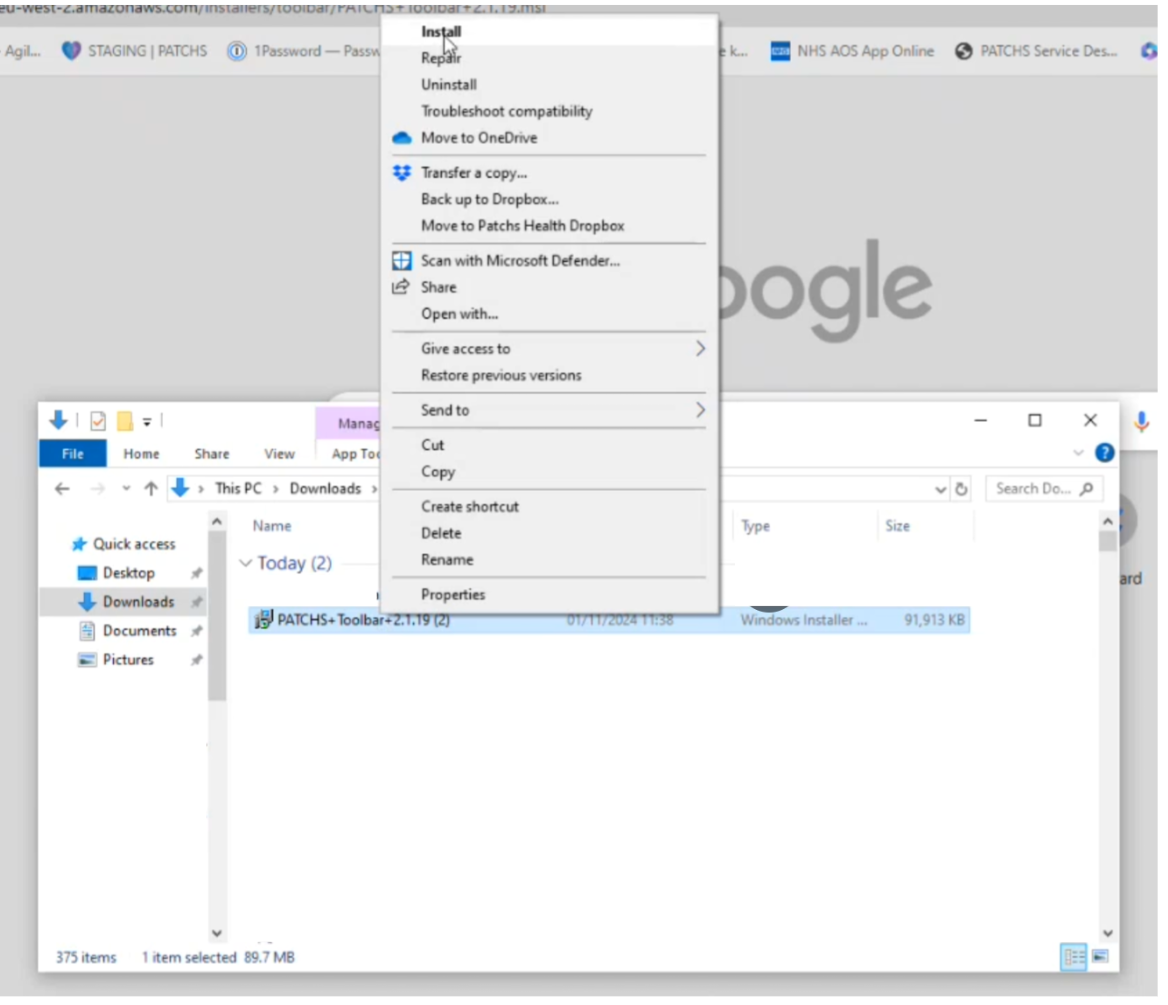Click the Search Downloads field
Image resolution: width=1168 pixels, height=1005 pixels.
point(1044,489)
